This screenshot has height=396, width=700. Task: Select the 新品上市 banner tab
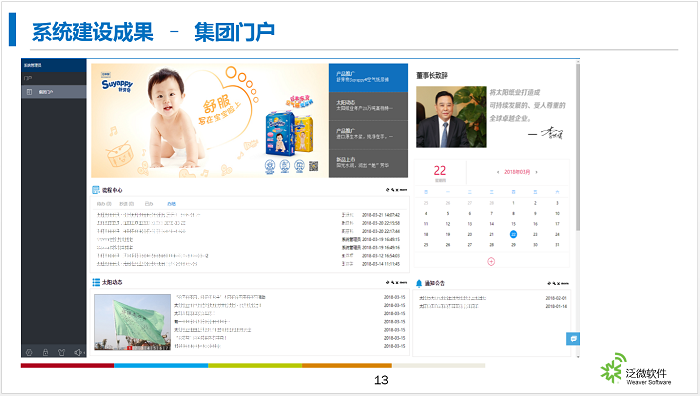368,163
